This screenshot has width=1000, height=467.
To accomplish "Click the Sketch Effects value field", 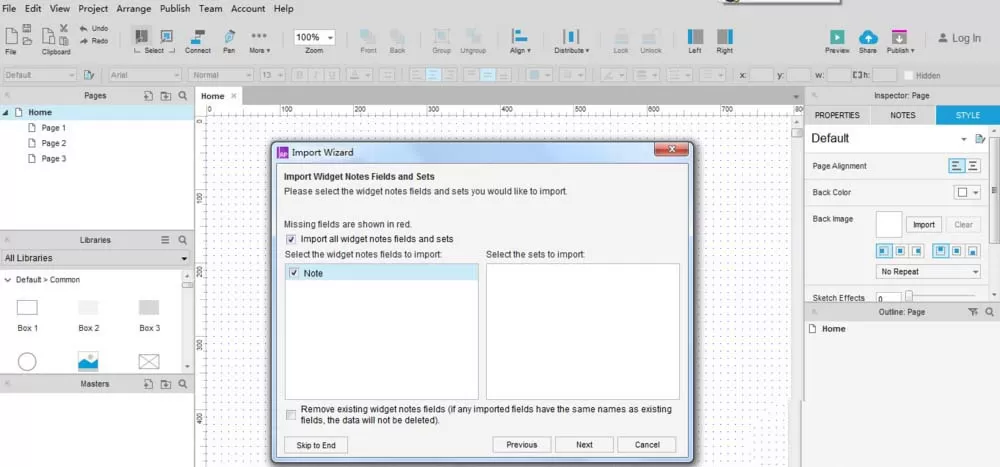I will point(888,298).
